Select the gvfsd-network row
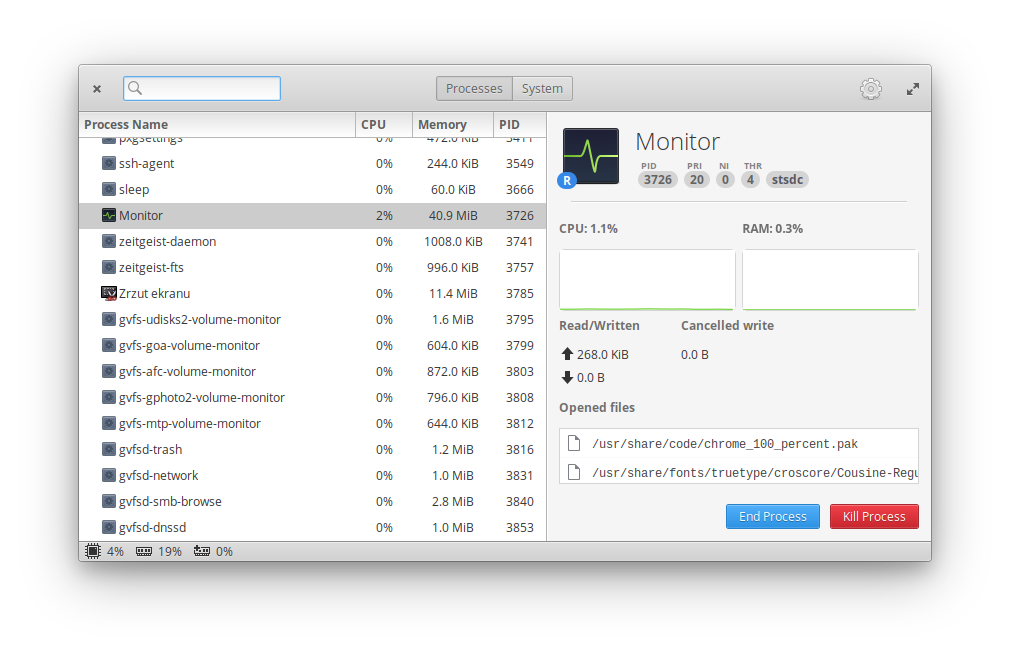 coord(312,476)
